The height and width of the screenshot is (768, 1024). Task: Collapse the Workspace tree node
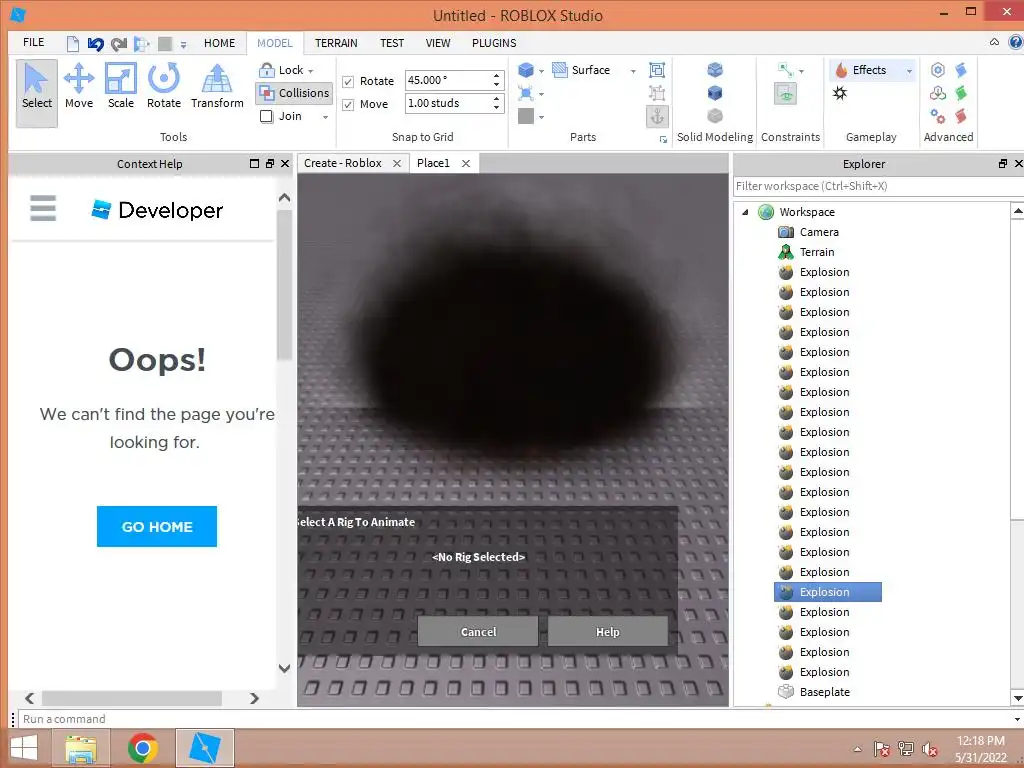click(745, 212)
